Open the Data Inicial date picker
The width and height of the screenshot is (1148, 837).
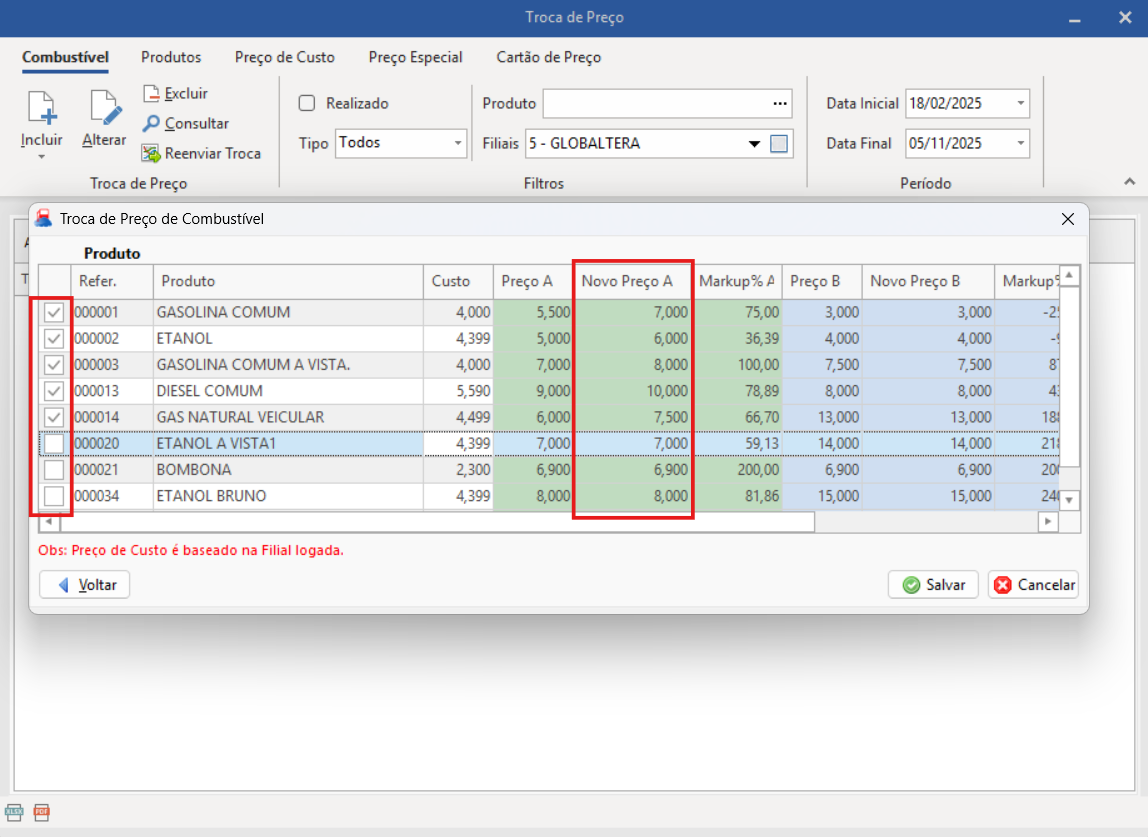[x=1020, y=103]
